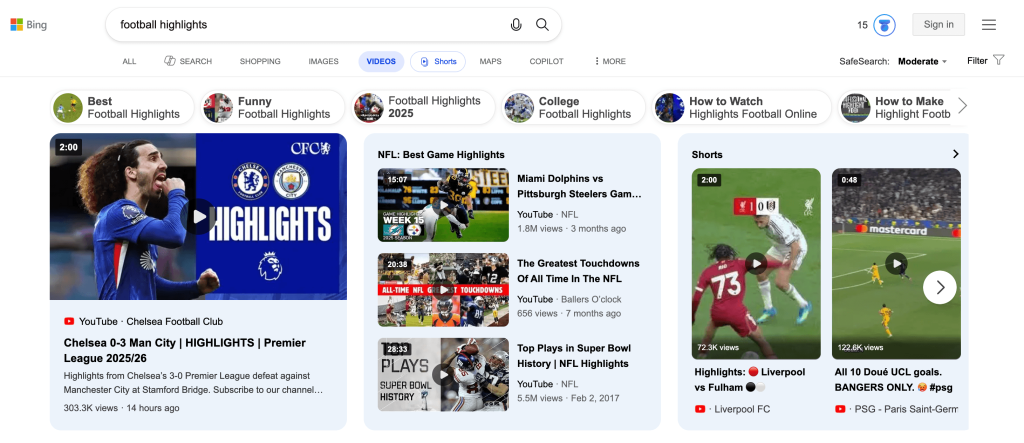
Task: Click '5.5M views · Feb 2, 2017' text
Action: coord(568,398)
